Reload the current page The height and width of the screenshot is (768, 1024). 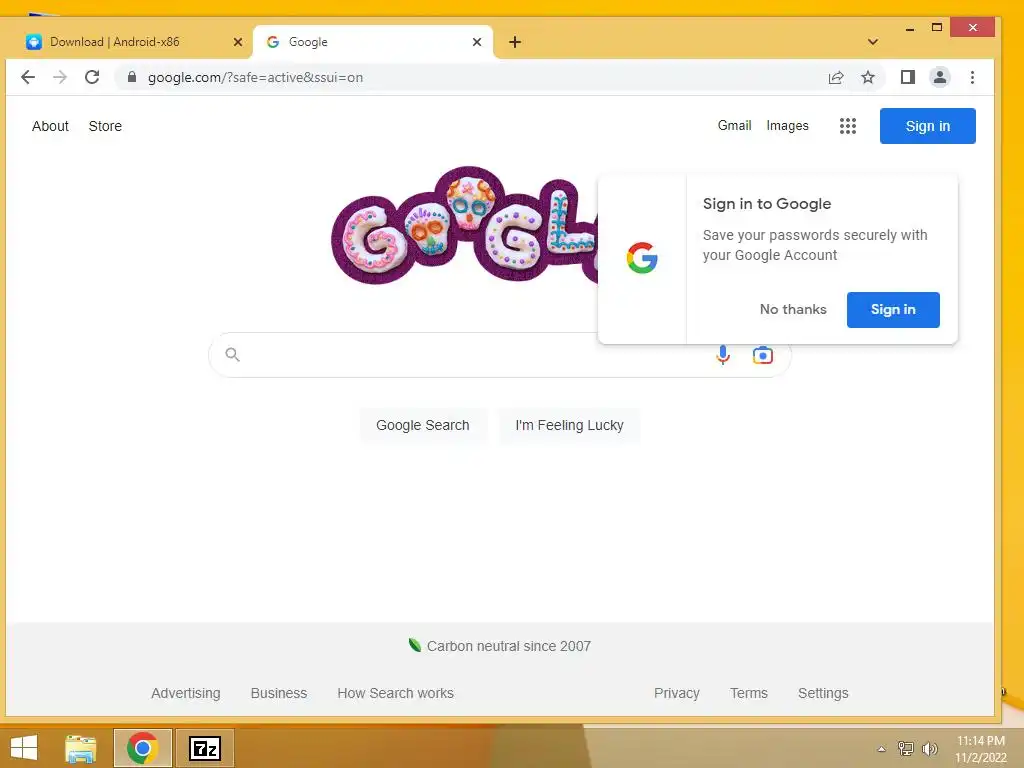(92, 77)
